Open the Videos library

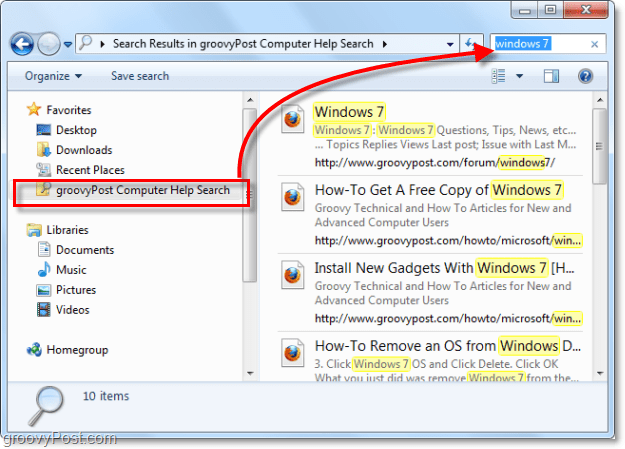73,309
